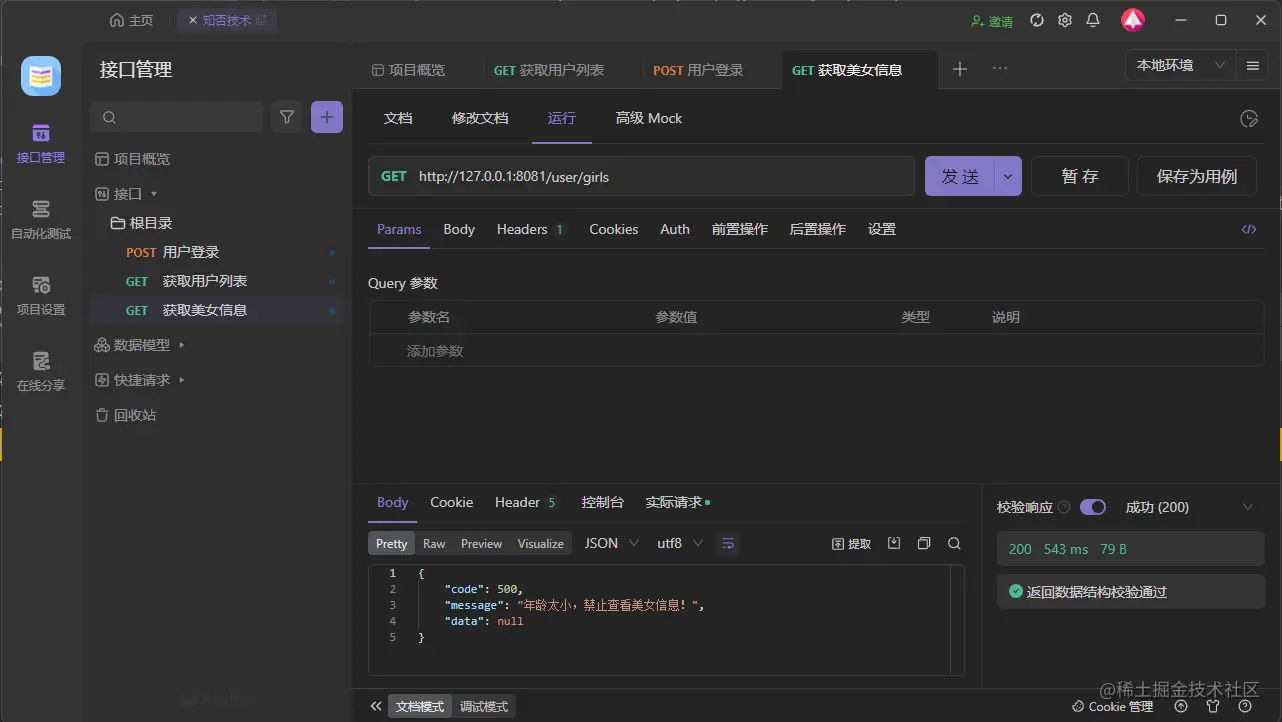Switch to 调试模式
This screenshot has height=722, width=1282.
pyautogui.click(x=484, y=706)
